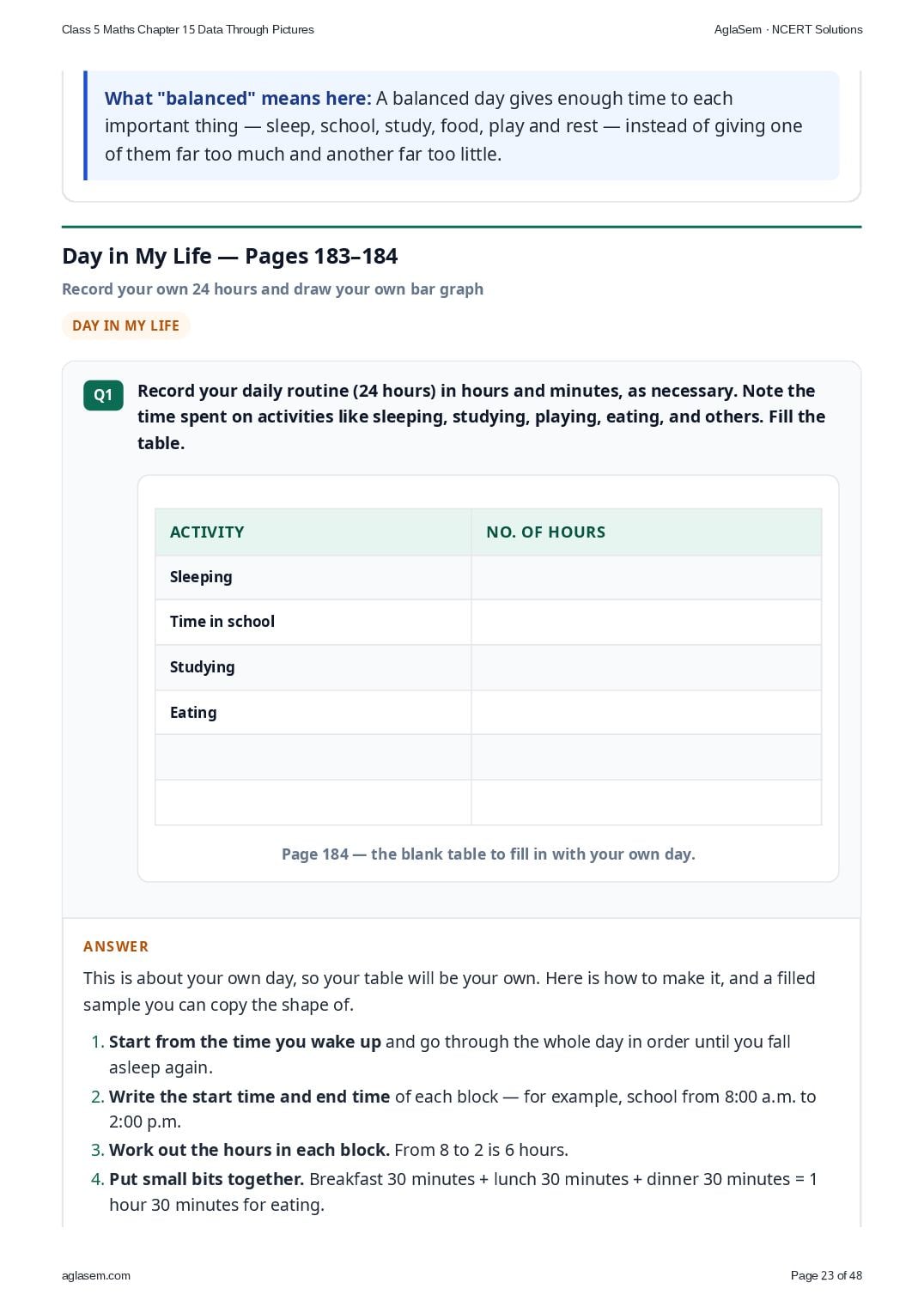Click the last blank activity cell in table

coord(313,802)
